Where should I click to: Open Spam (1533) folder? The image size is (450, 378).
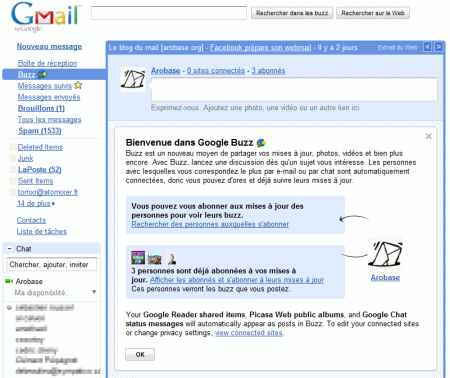click(40, 131)
